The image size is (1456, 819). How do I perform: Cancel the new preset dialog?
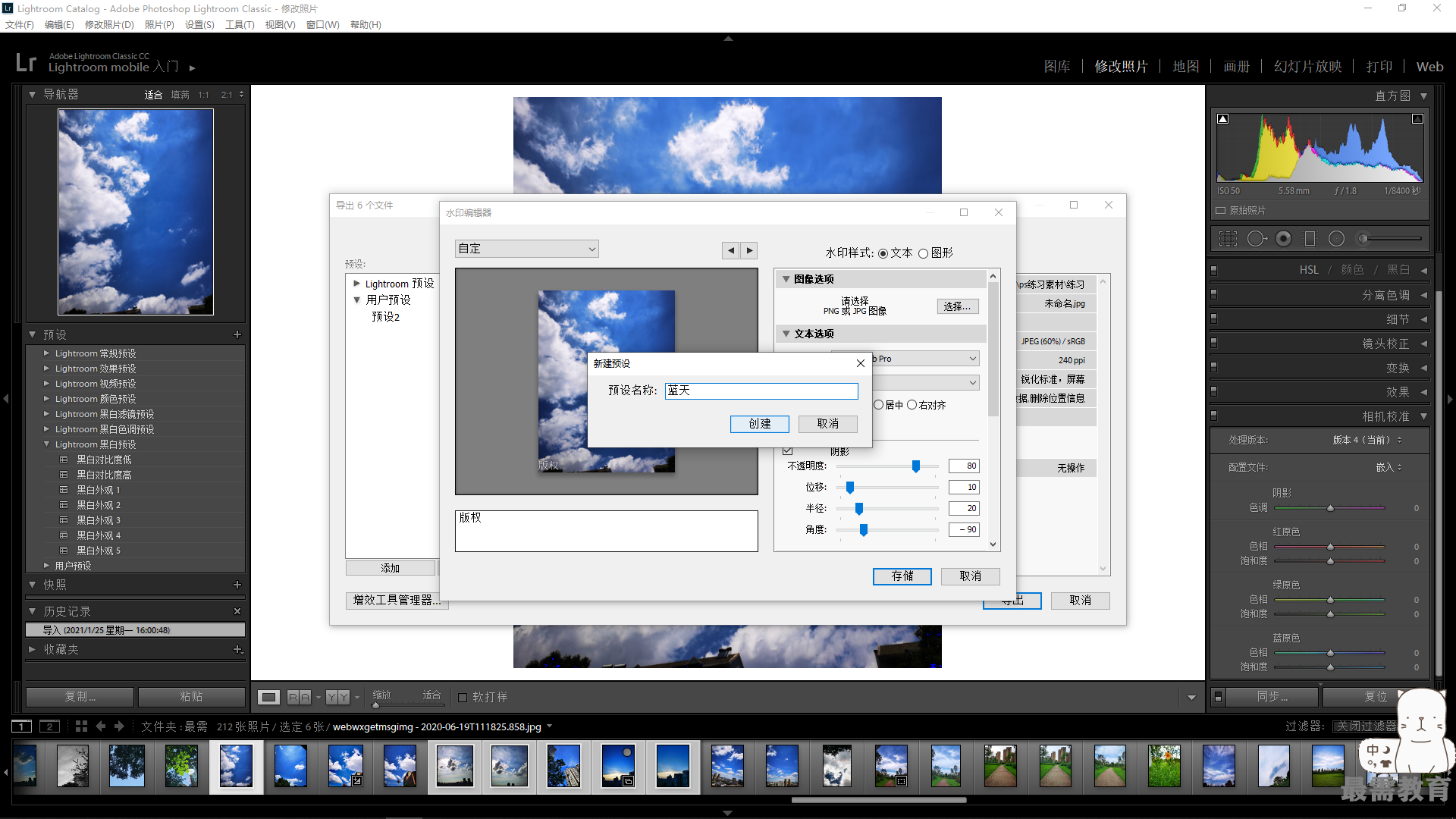pos(828,424)
